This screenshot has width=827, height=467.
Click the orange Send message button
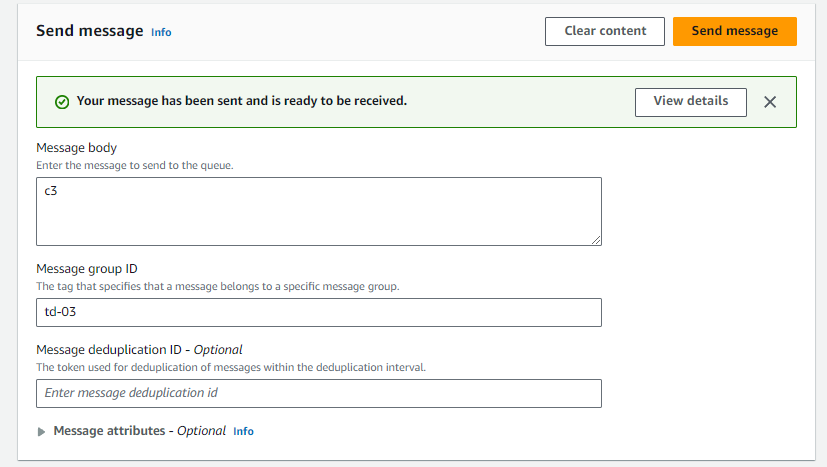(x=734, y=31)
